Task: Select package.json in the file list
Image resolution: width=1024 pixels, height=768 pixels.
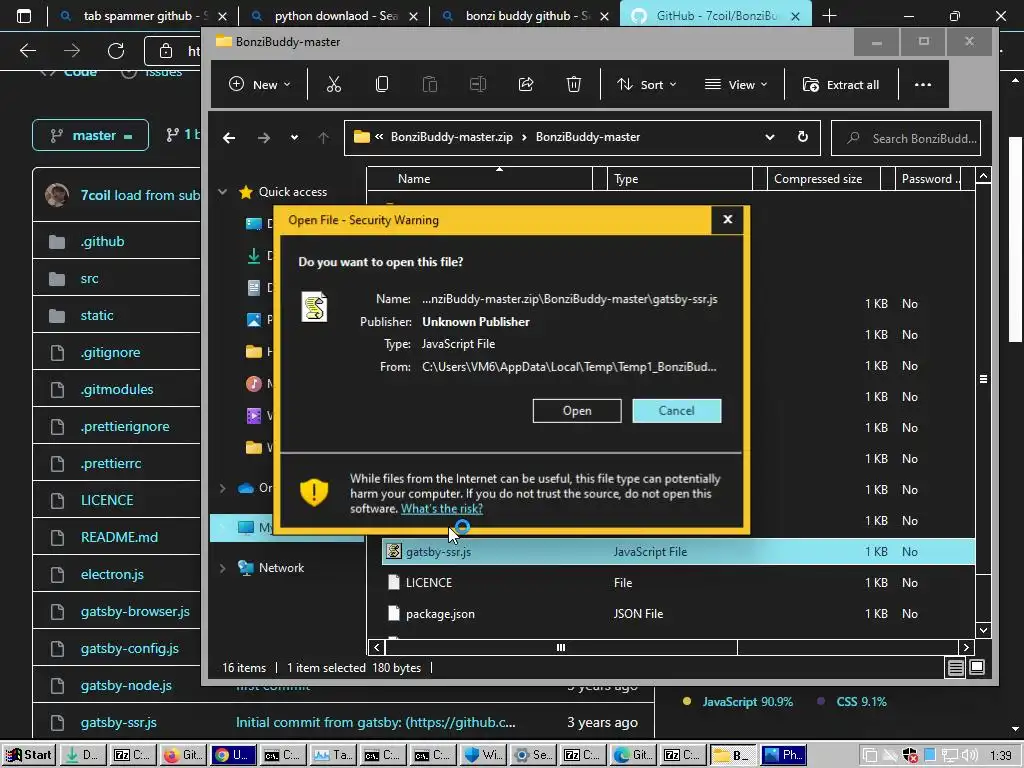Action: (440, 614)
